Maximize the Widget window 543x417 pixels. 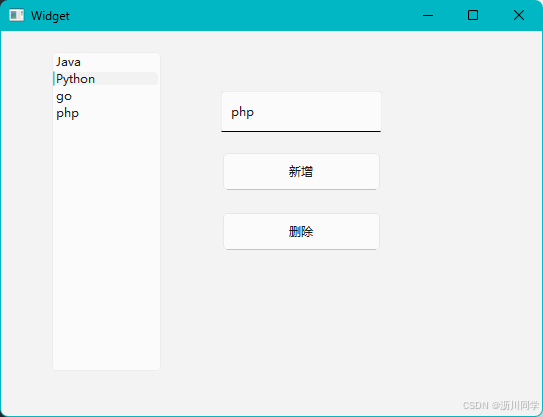point(473,15)
